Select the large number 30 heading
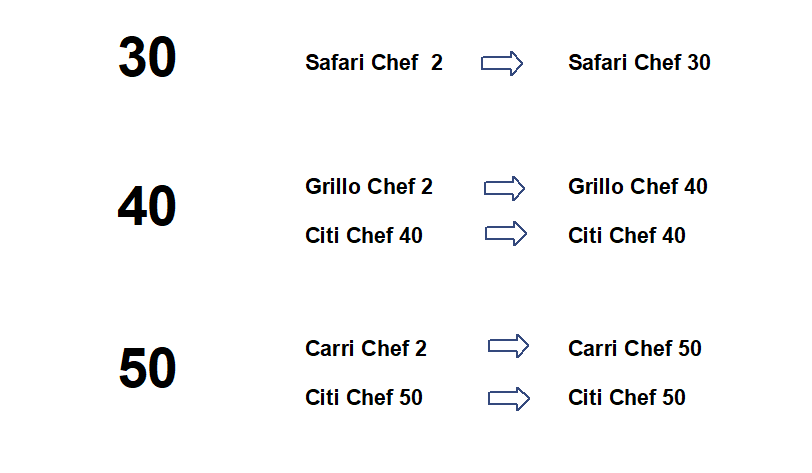The width and height of the screenshot is (812, 473). click(147, 58)
